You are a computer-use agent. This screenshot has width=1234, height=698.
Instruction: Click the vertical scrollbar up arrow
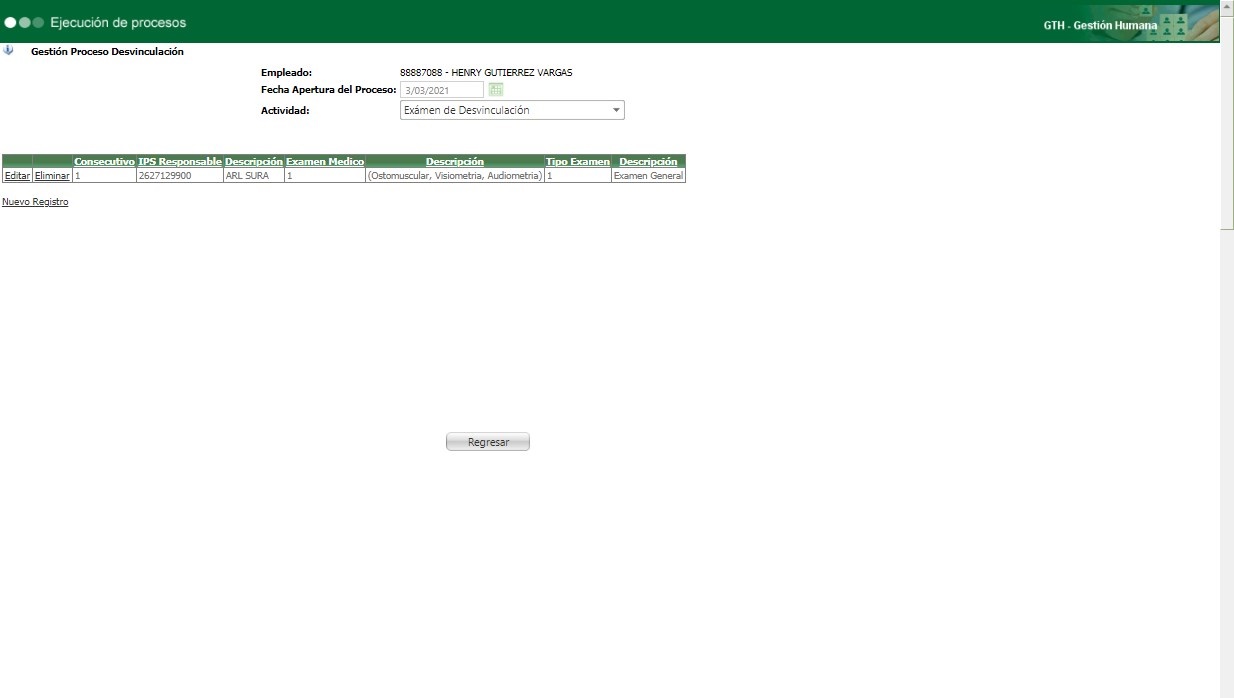point(1227,6)
